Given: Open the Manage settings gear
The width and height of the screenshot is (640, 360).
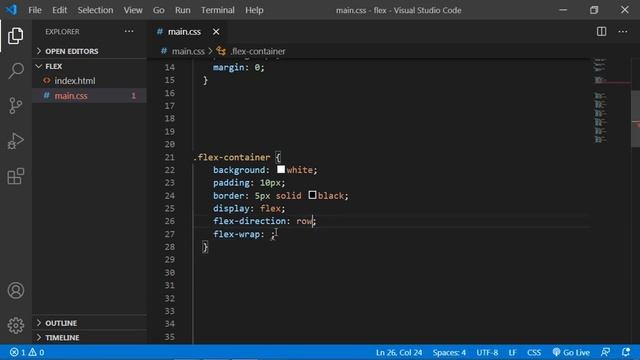Looking at the screenshot, I should 16,325.
